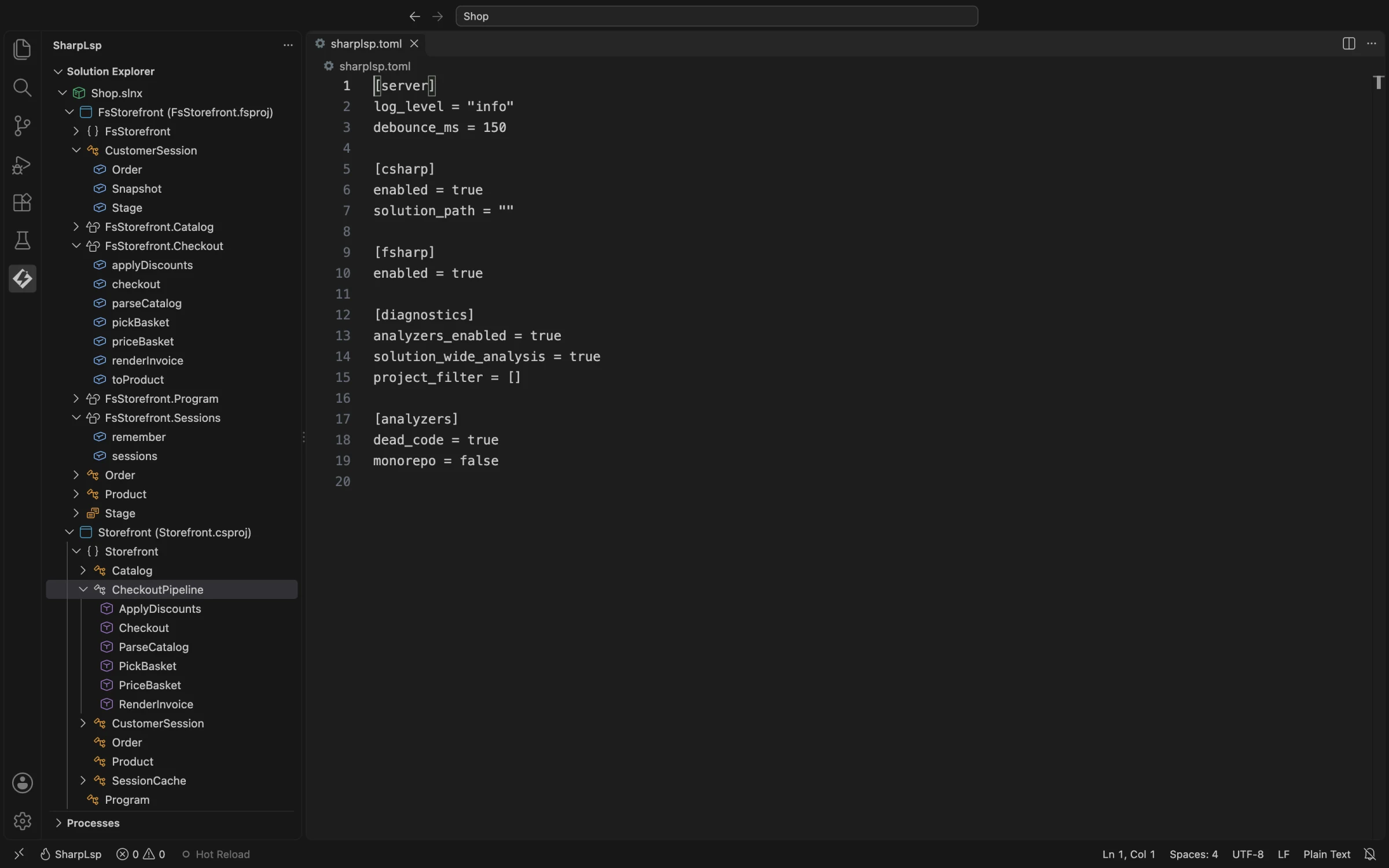
Task: Click errors and warnings counter
Action: tap(141, 854)
